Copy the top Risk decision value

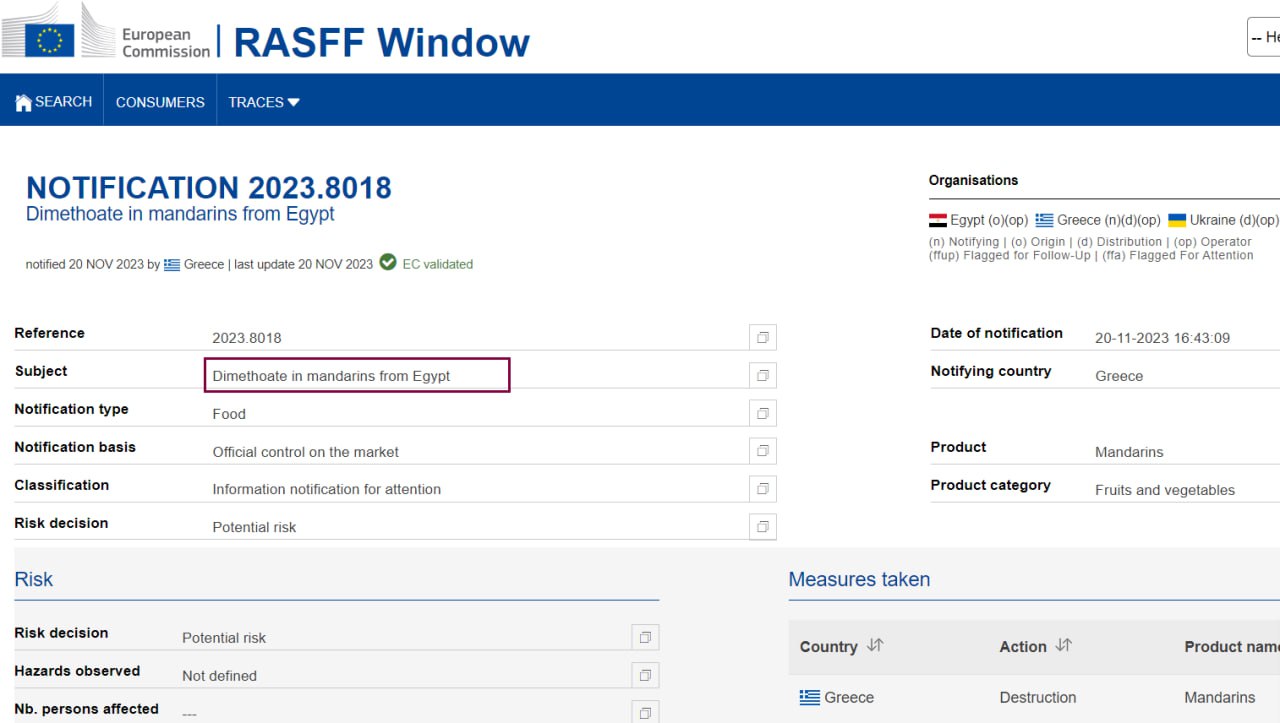[762, 527]
